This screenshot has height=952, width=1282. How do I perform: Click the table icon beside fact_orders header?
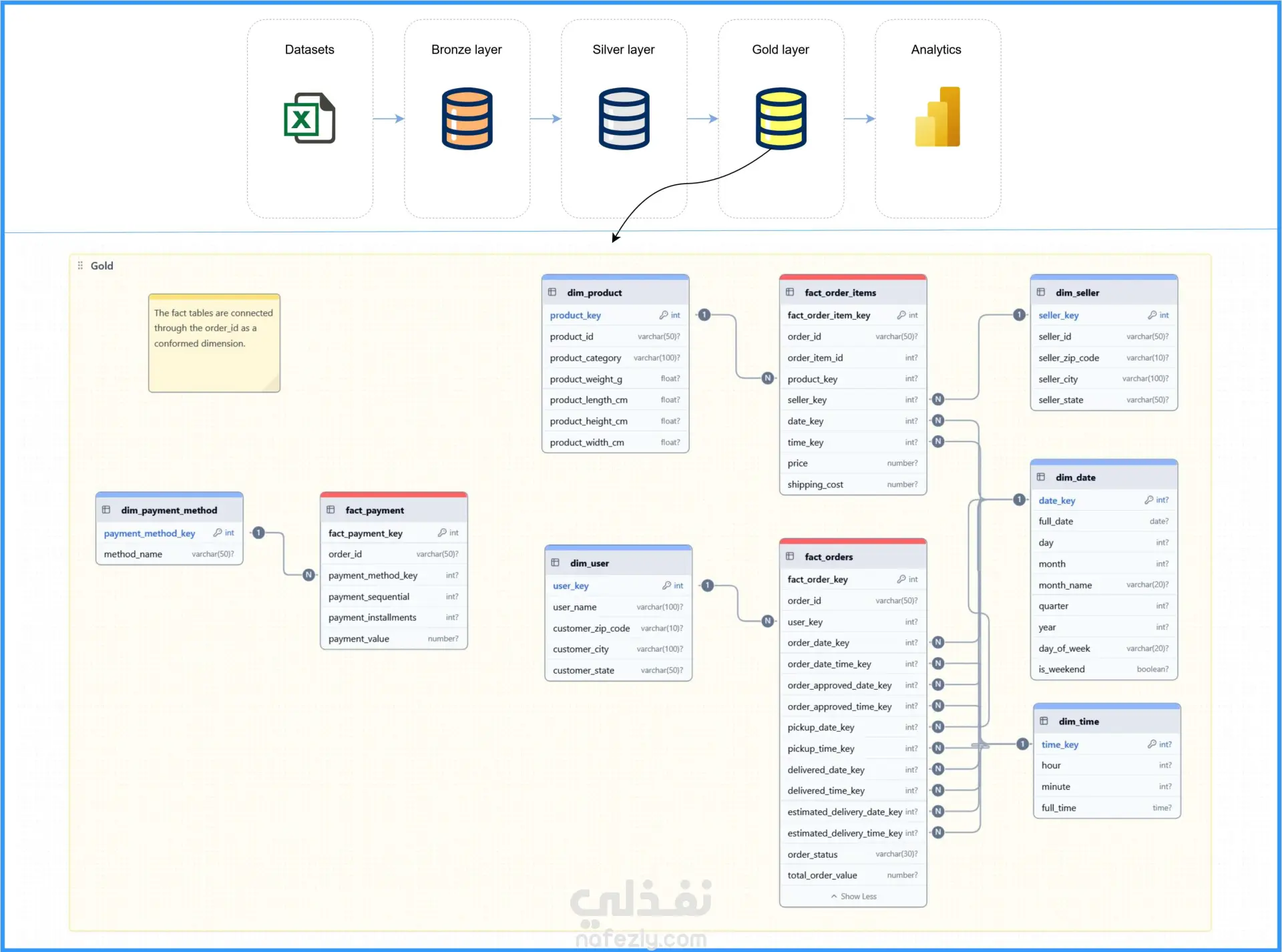coord(791,557)
